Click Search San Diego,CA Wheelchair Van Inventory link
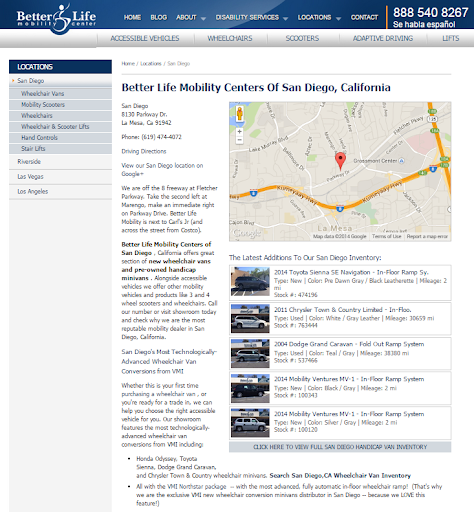The width and height of the screenshot is (474, 512). point(340,475)
